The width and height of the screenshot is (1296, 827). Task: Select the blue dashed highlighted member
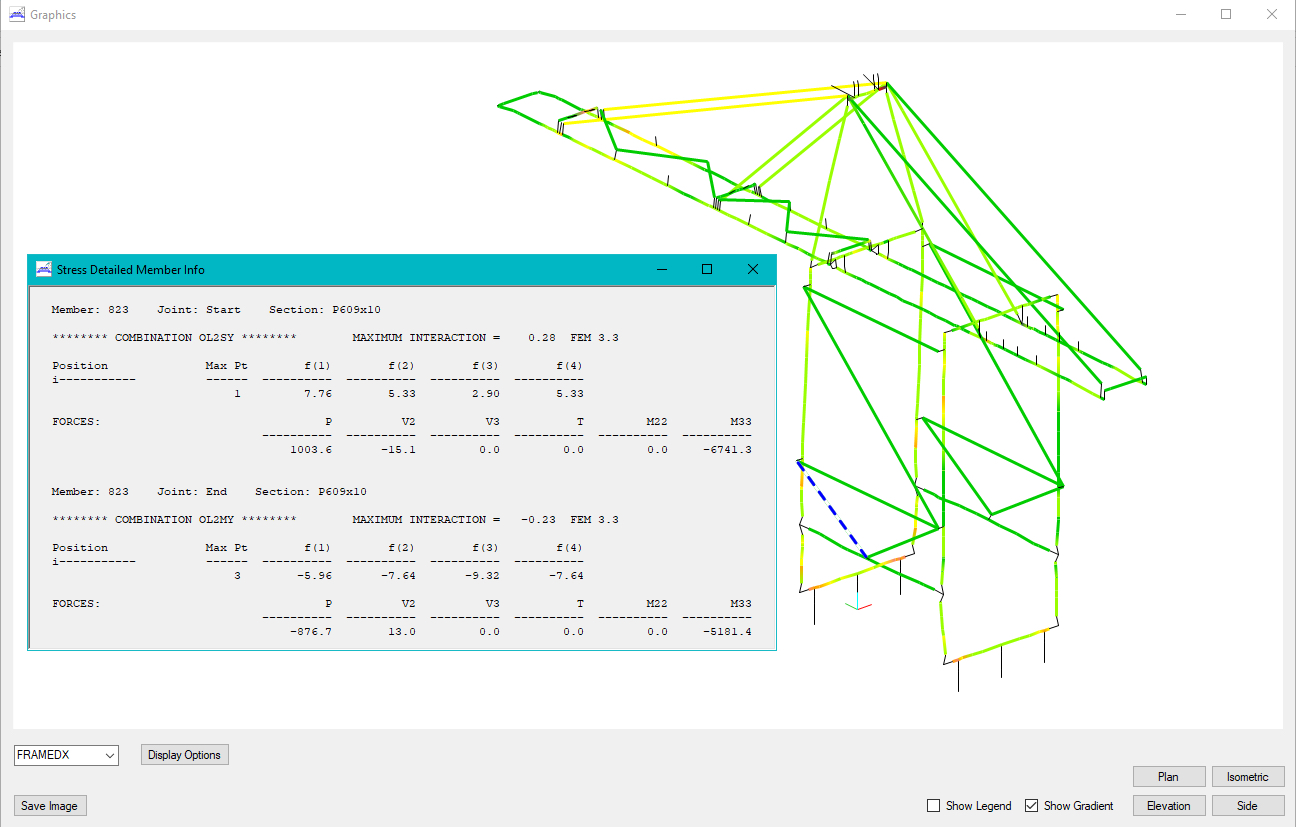point(832,510)
